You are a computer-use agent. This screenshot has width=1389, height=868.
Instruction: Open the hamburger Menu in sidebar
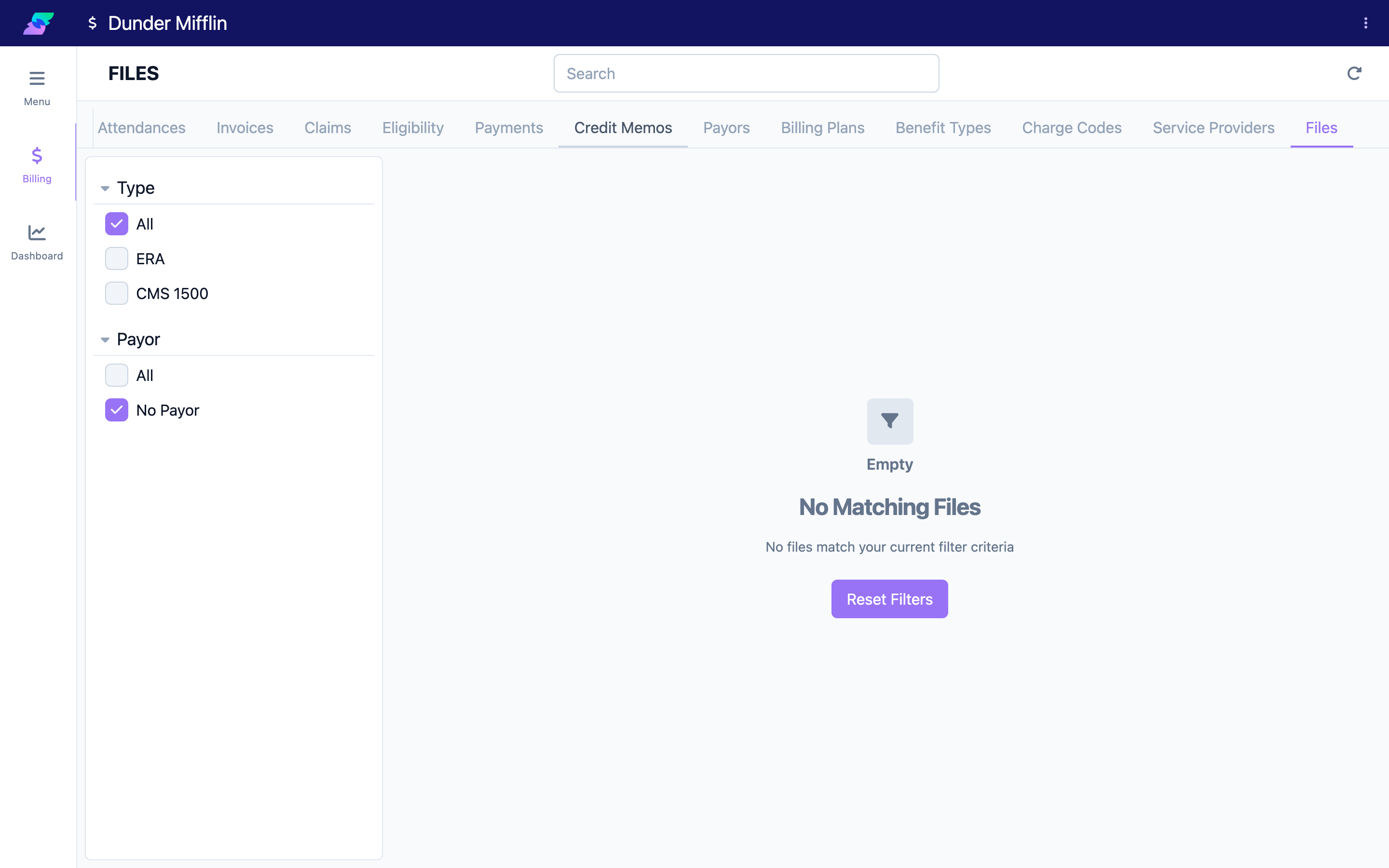pyautogui.click(x=37, y=88)
